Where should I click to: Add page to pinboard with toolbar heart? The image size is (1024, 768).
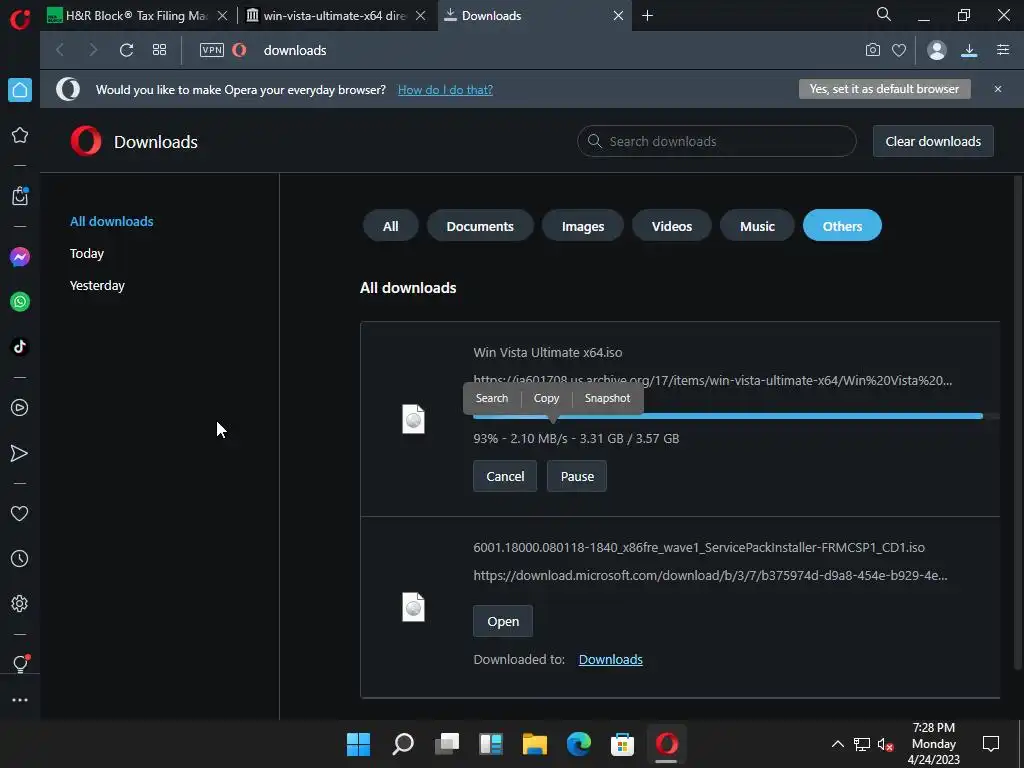899,50
